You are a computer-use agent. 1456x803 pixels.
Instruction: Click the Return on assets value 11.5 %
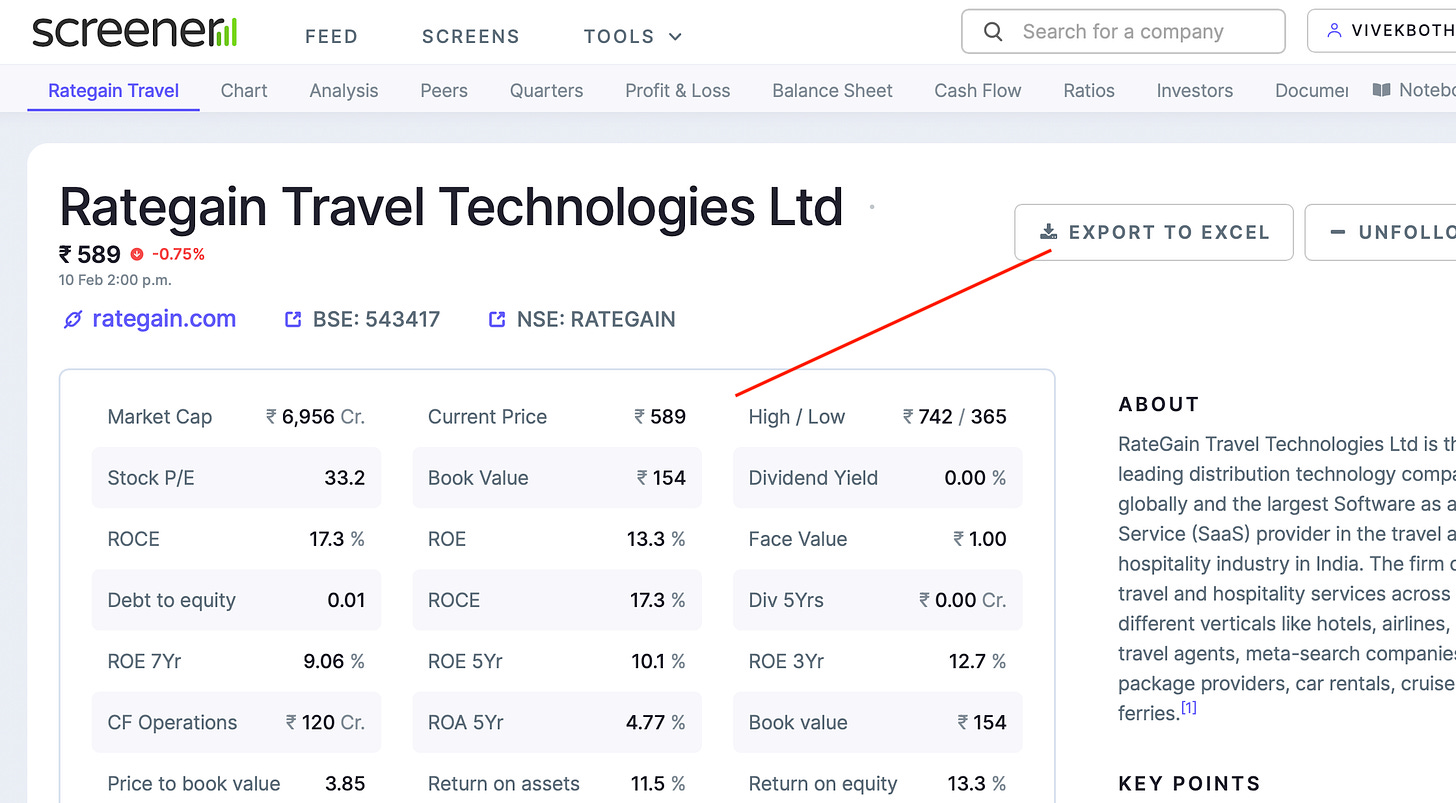[x=657, y=783]
